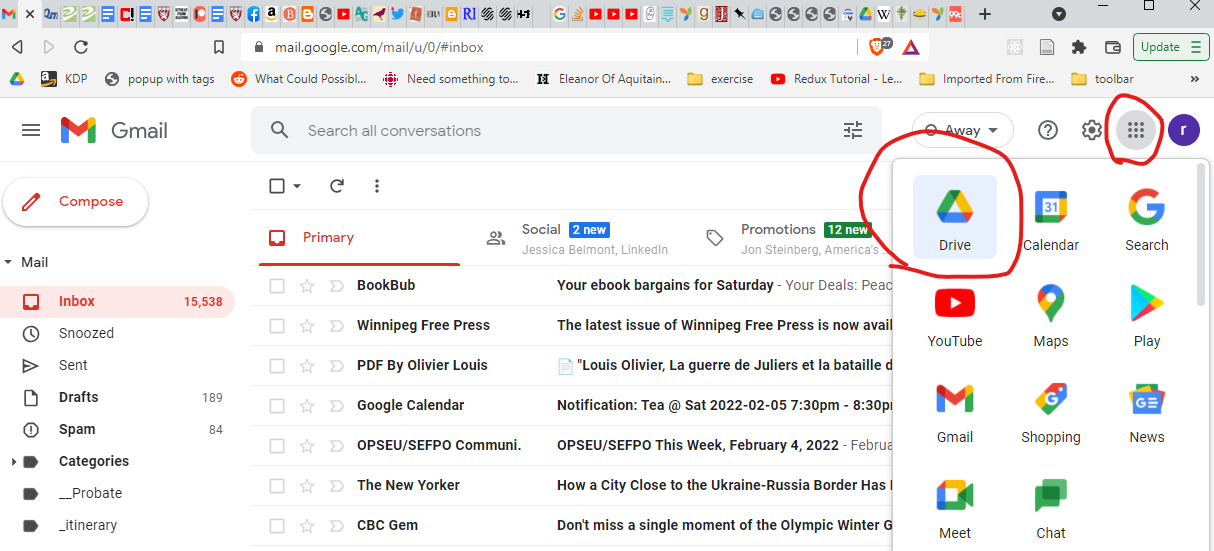Image resolution: width=1214 pixels, height=551 pixels.
Task: Open the exercise bookmarks folder
Action: click(x=720, y=79)
